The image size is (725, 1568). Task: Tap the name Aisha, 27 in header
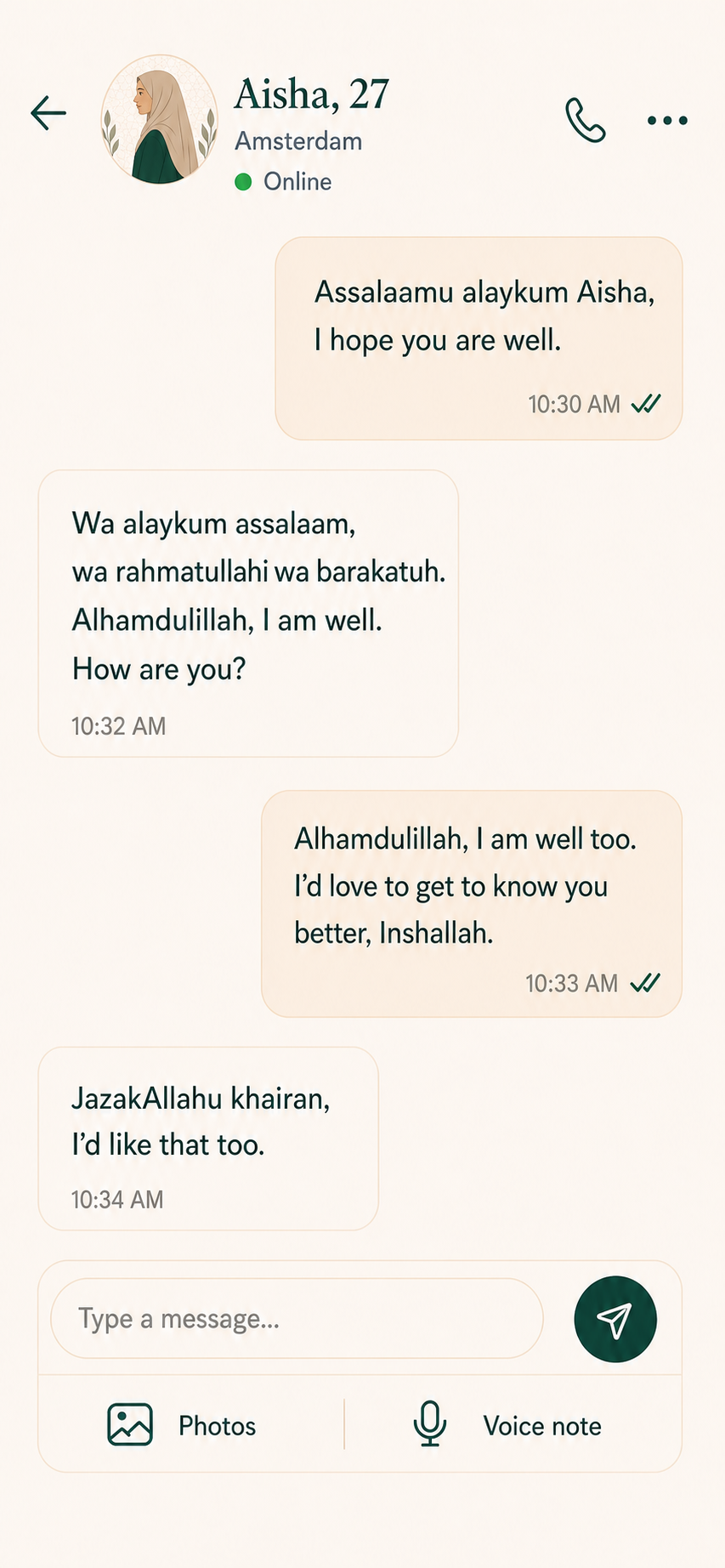312,94
